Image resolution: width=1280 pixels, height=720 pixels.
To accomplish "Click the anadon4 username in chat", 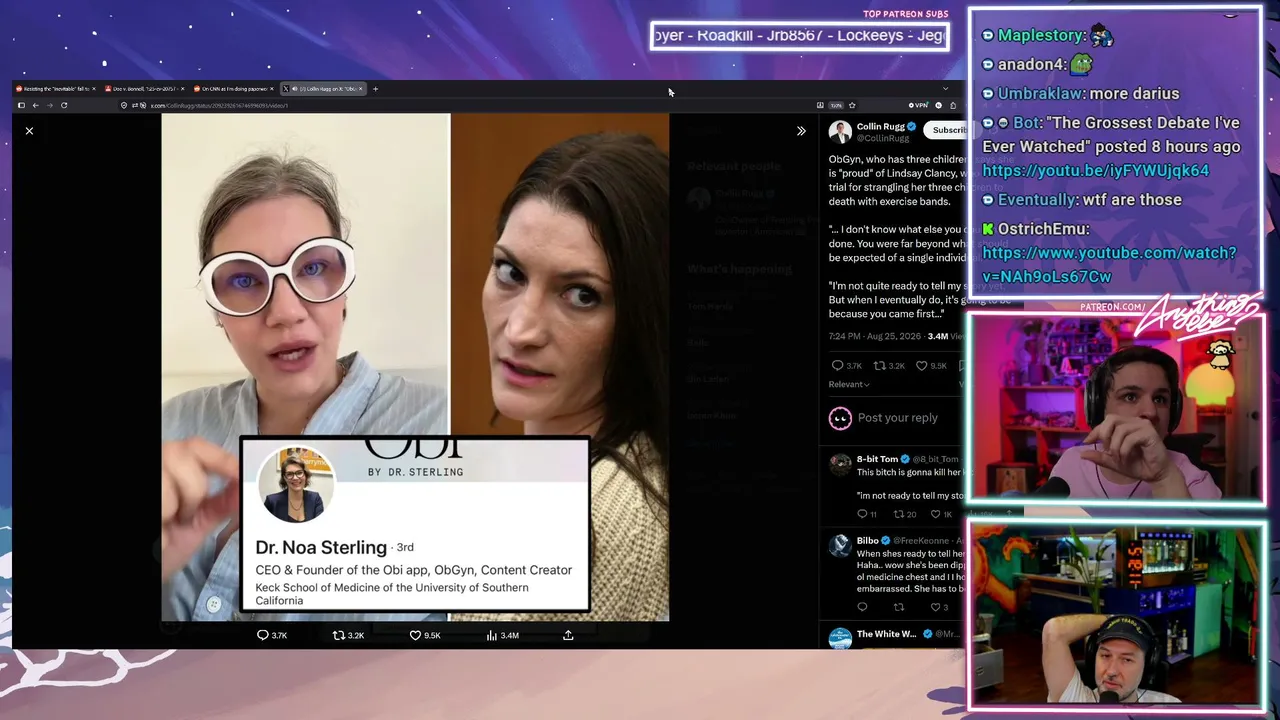I will [1032, 65].
